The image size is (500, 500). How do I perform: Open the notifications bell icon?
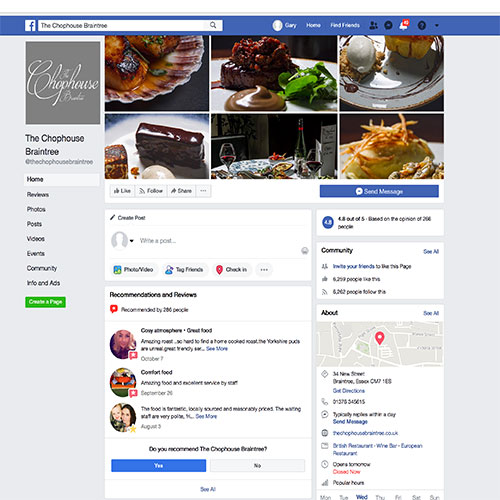point(403,25)
